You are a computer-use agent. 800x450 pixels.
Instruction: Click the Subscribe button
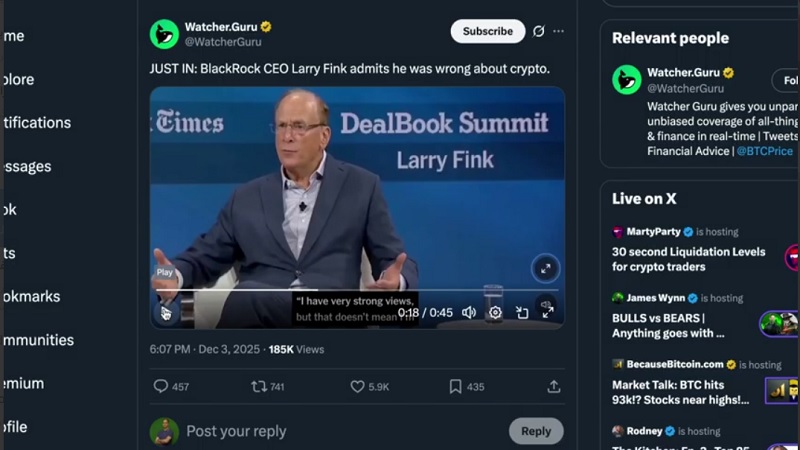coord(488,31)
